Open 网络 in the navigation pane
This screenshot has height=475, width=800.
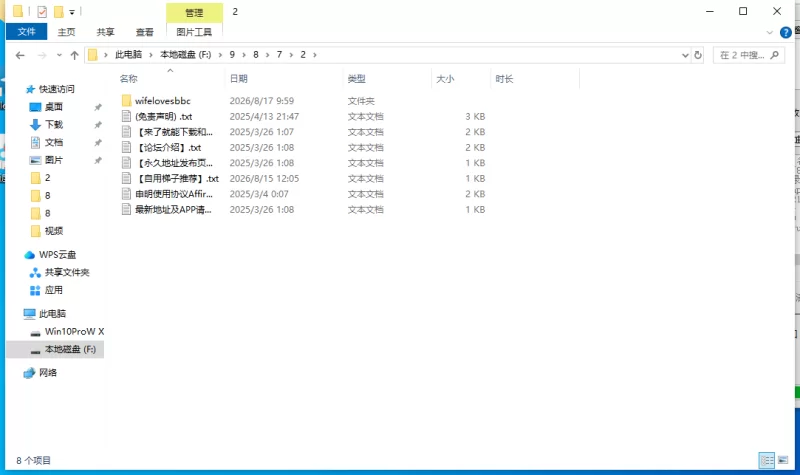point(48,372)
